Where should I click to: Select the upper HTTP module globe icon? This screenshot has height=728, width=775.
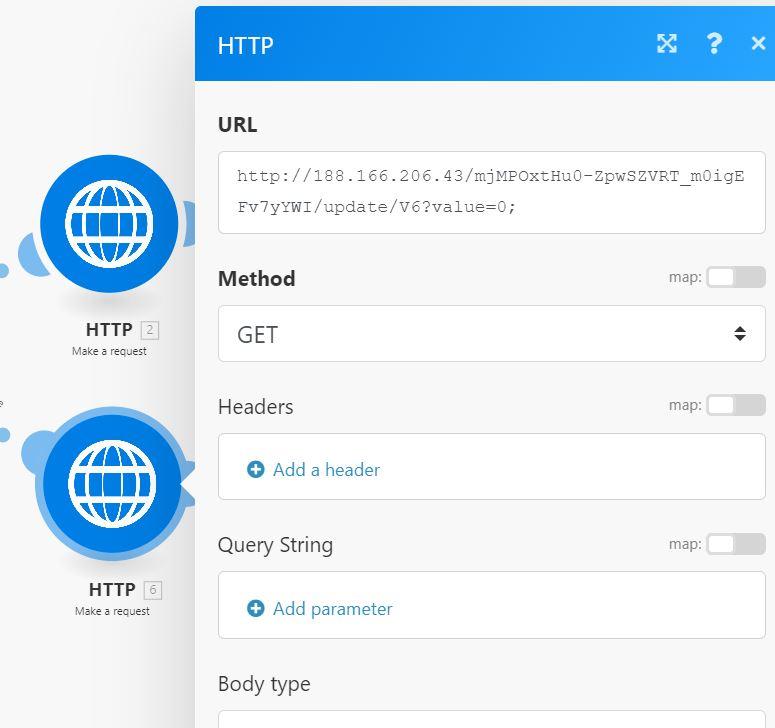tap(109, 224)
